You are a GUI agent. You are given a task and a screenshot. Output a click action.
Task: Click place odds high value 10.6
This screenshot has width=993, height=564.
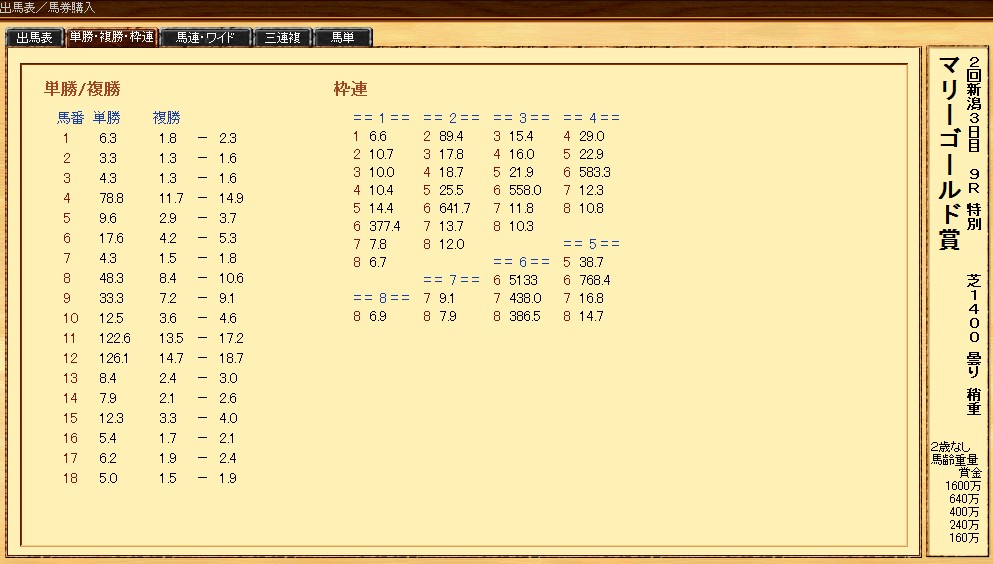231,278
